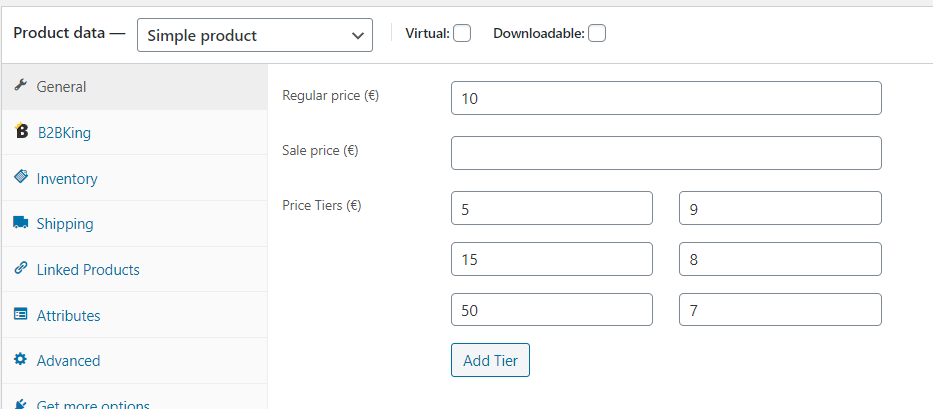Click the B2BKing logo icon

(x=21, y=132)
